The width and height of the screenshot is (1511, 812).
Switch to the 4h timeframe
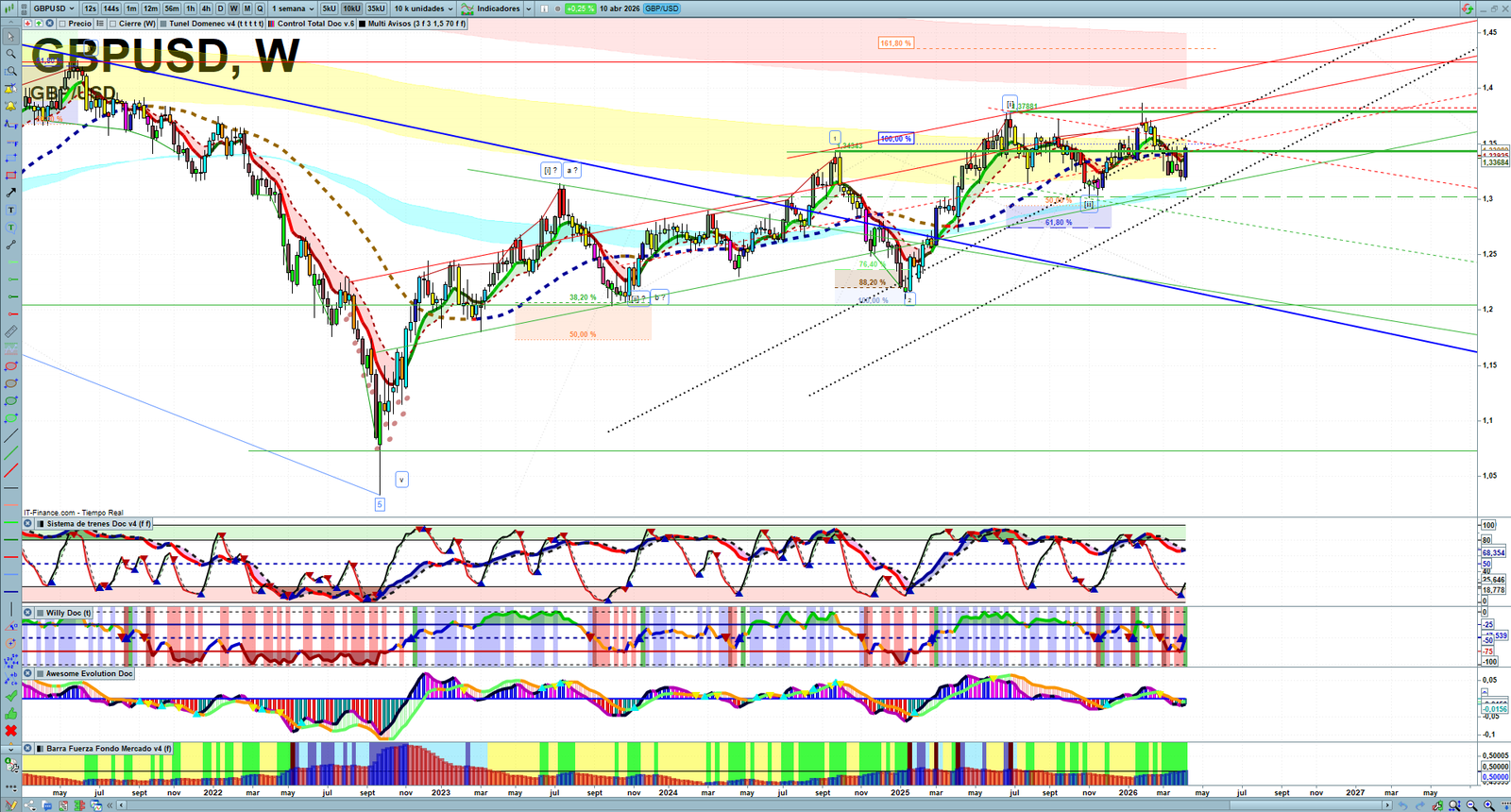click(206, 8)
